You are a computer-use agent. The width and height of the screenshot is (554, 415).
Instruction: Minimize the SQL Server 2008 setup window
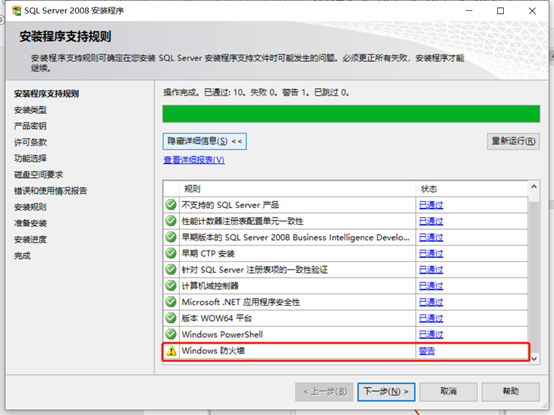click(469, 11)
